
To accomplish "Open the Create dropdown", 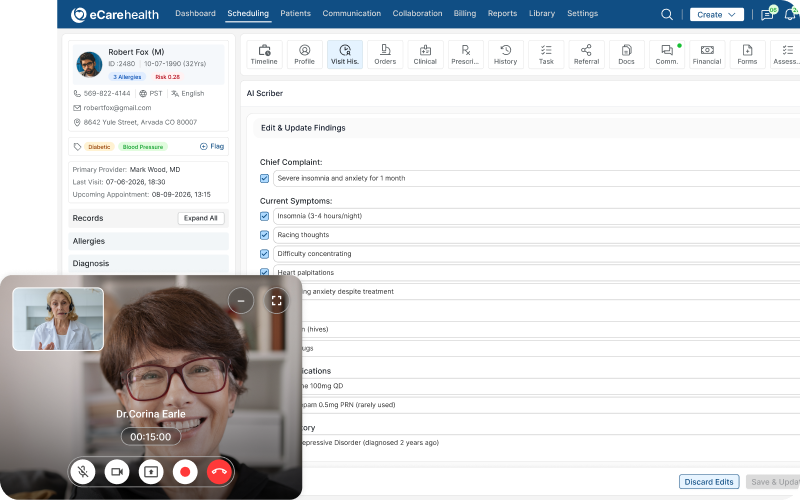I will [x=717, y=15].
